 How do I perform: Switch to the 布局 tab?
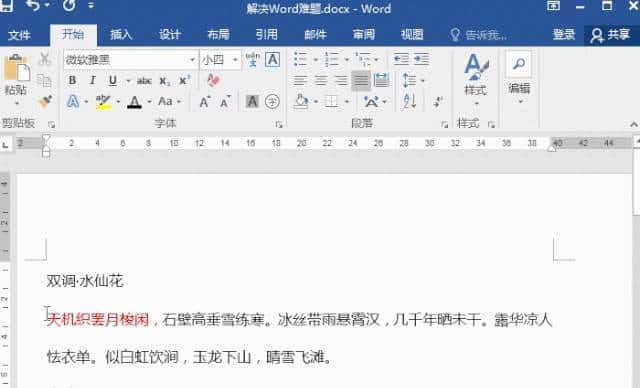click(218, 35)
